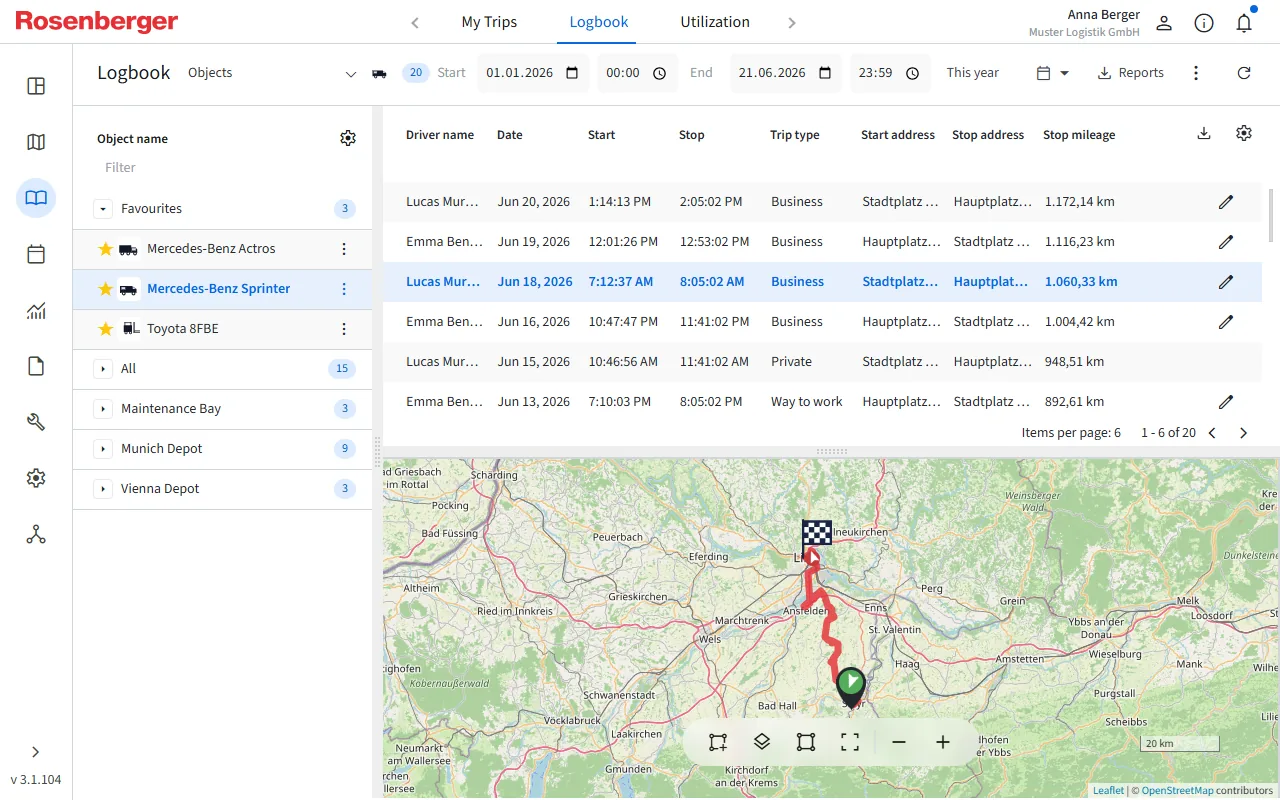
Task: Open the Reports download button
Action: tap(1131, 73)
